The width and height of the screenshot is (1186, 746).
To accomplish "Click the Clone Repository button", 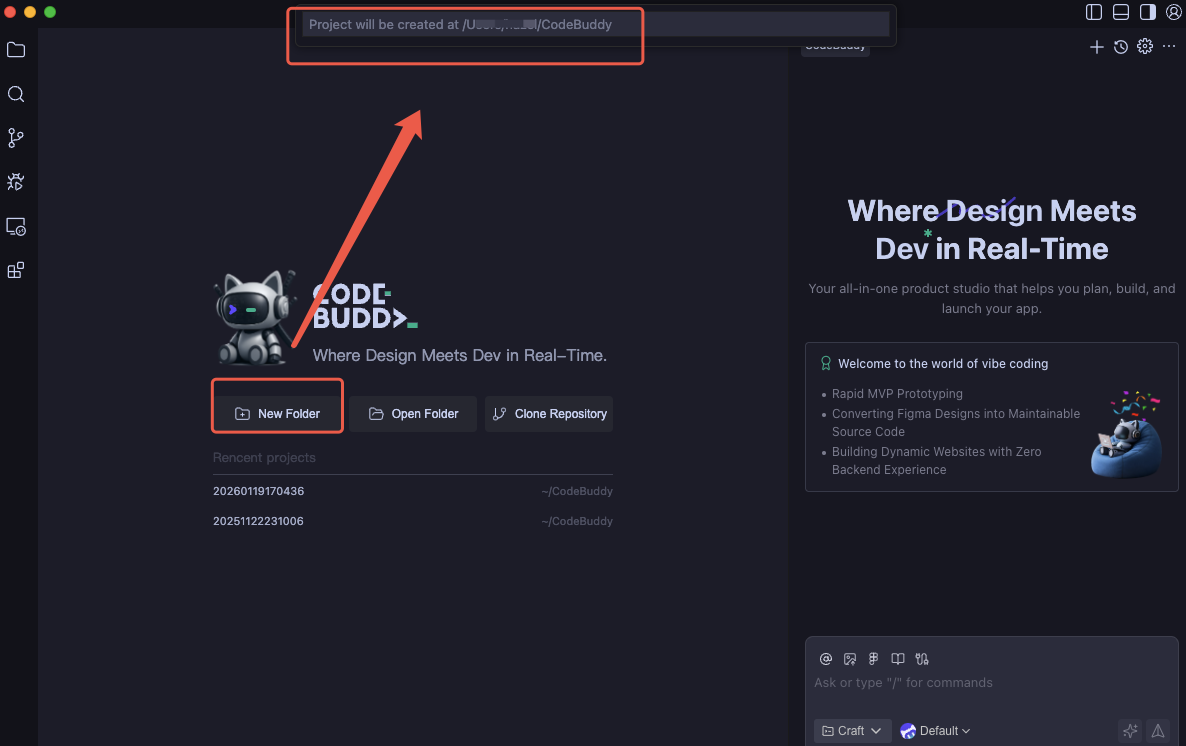I will tap(549, 414).
